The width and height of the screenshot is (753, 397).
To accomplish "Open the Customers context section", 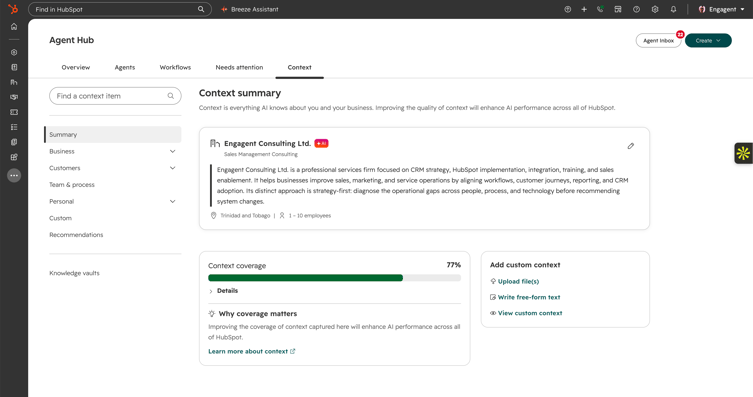I will click(65, 168).
